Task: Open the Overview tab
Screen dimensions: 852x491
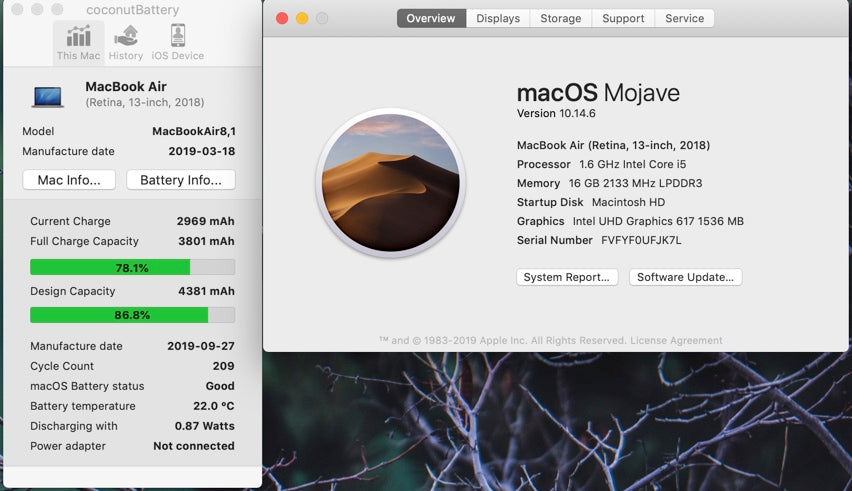Action: [431, 18]
